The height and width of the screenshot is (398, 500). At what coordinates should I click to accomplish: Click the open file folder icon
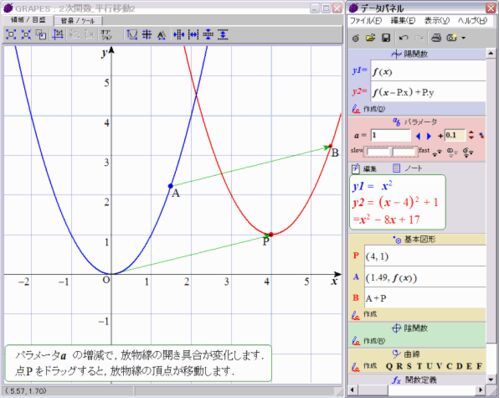coord(370,38)
